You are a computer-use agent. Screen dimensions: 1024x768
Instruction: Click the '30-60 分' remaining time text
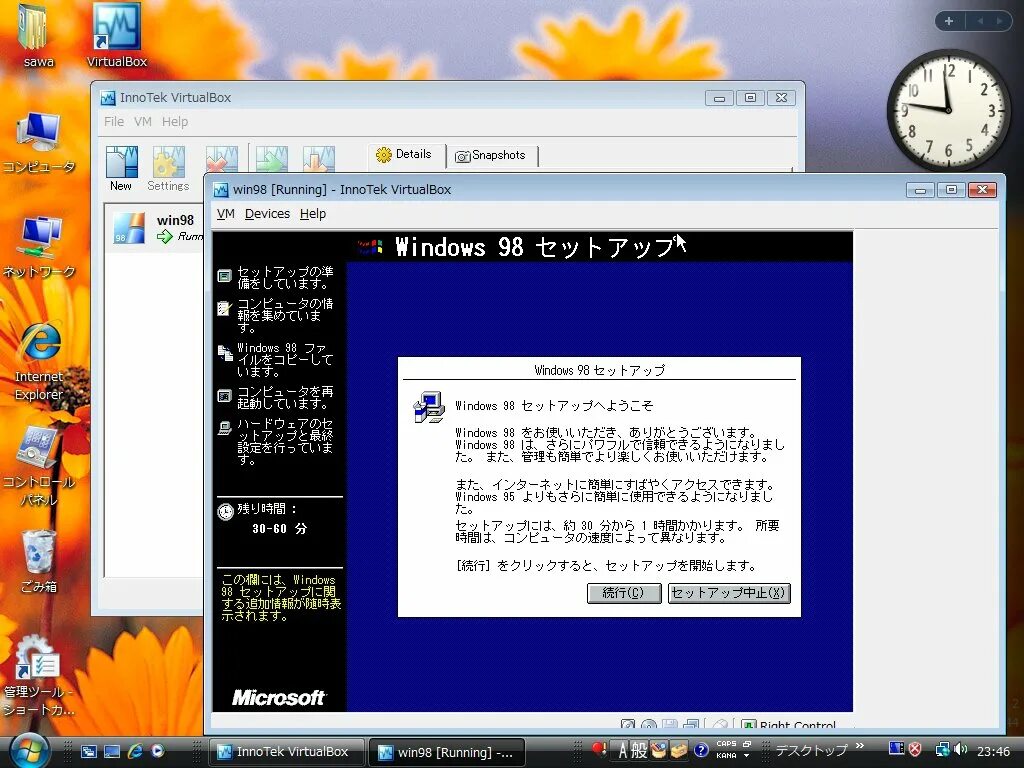(280, 528)
